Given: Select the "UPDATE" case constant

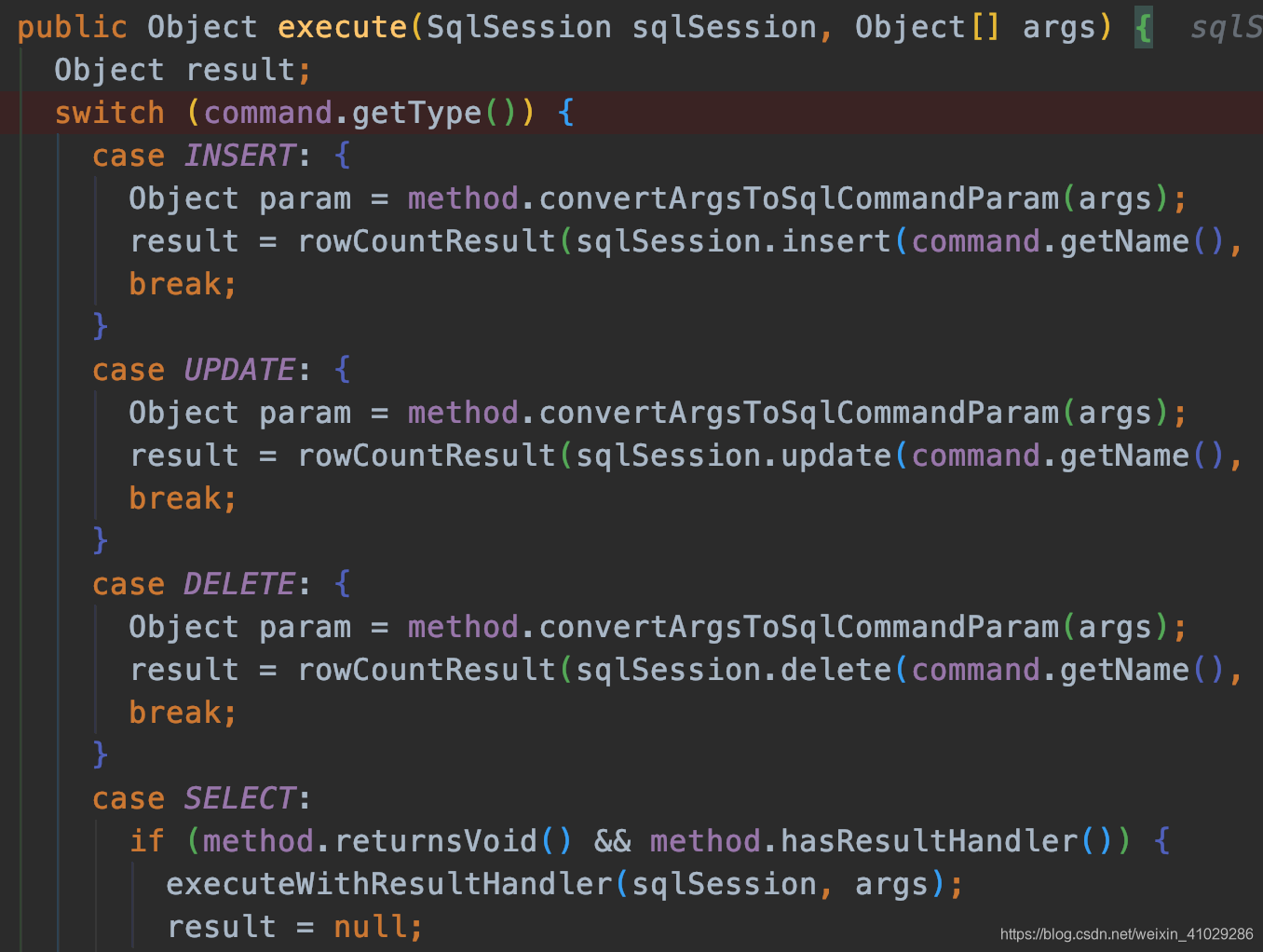Looking at the screenshot, I should [240, 370].
